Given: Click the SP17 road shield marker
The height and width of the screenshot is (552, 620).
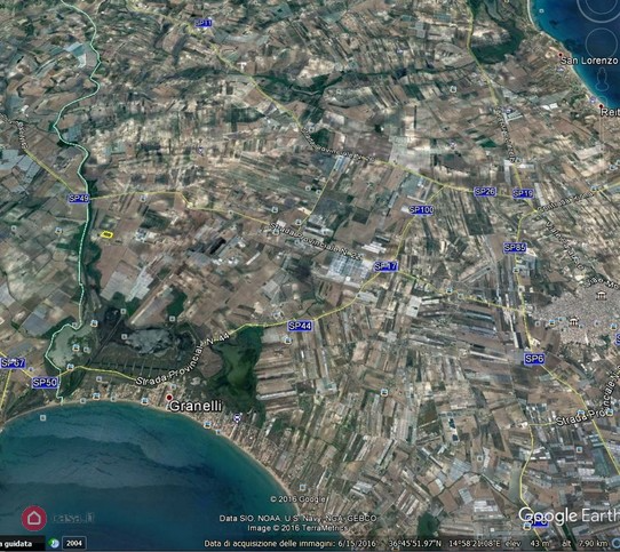Looking at the screenshot, I should 386,266.
